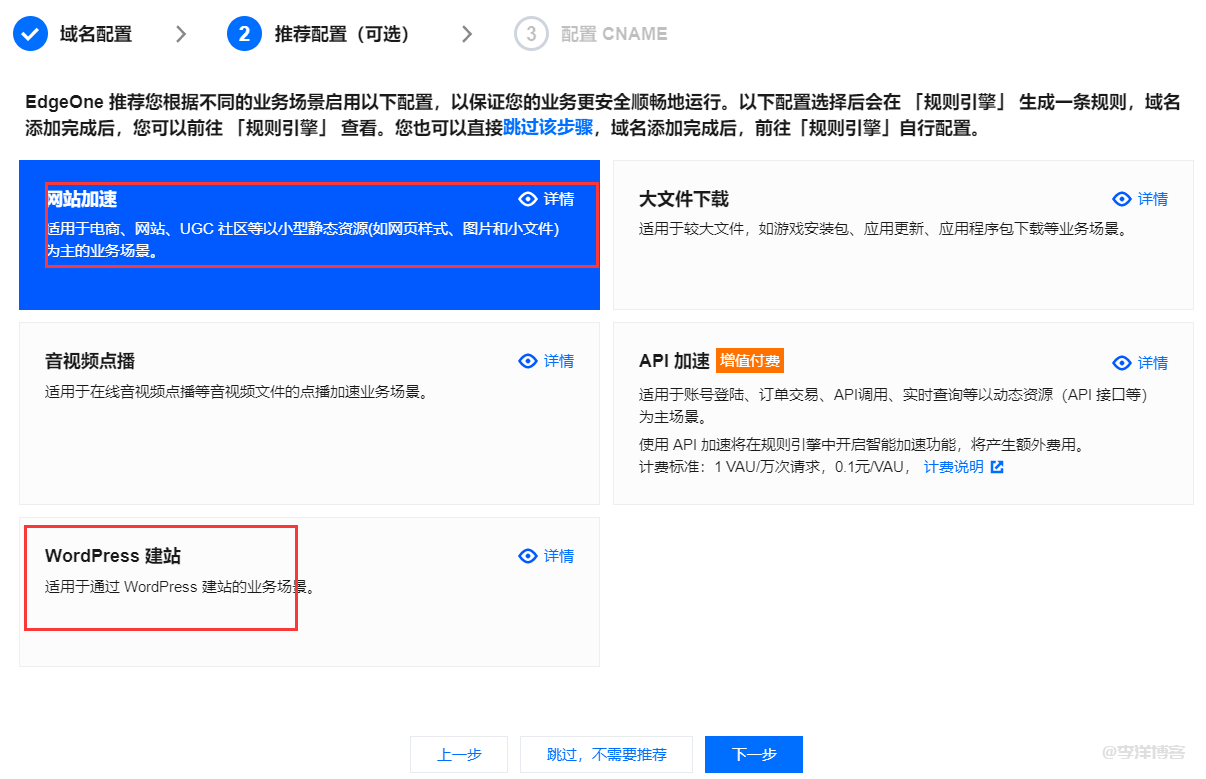Click 跳过，不需要推荐 to skip recommendations
The width and height of the screenshot is (1206, 779).
(x=606, y=755)
